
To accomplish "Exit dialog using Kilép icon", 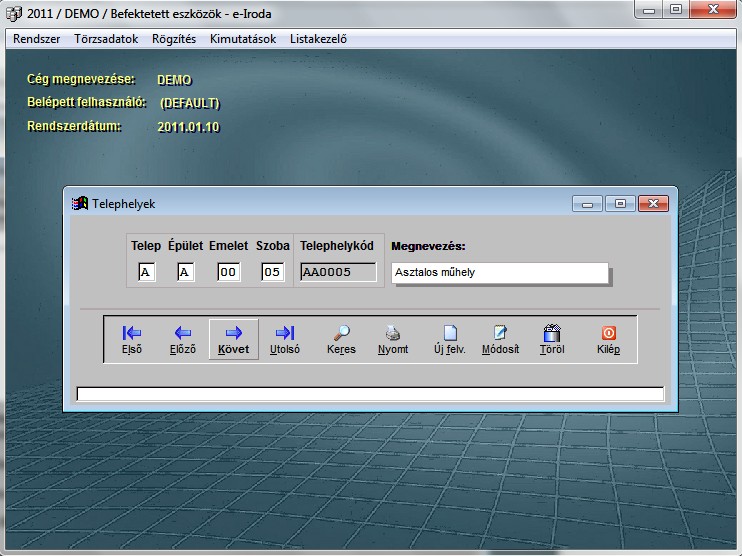I will (608, 340).
